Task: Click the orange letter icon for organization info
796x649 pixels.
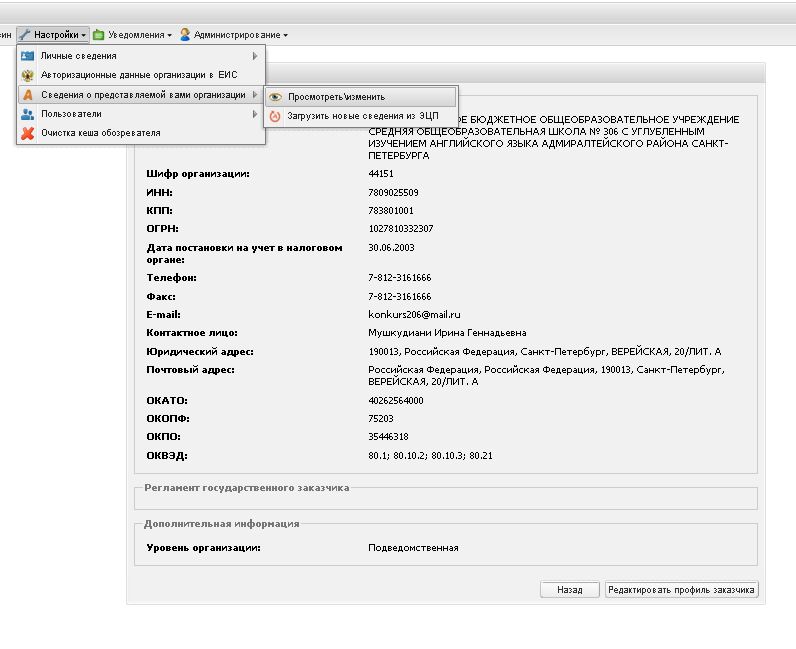Action: [x=28, y=94]
